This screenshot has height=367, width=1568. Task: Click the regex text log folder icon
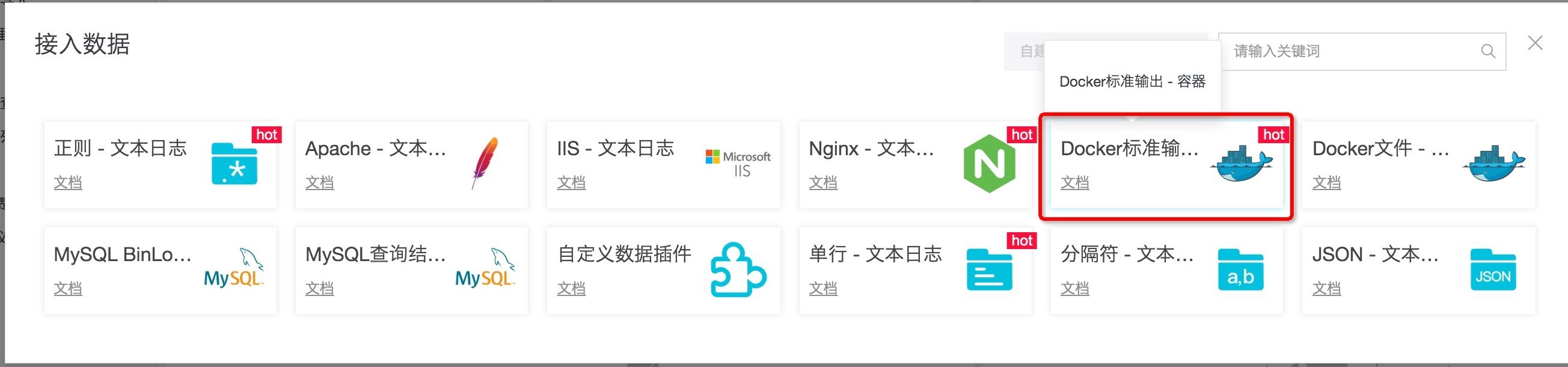[234, 164]
